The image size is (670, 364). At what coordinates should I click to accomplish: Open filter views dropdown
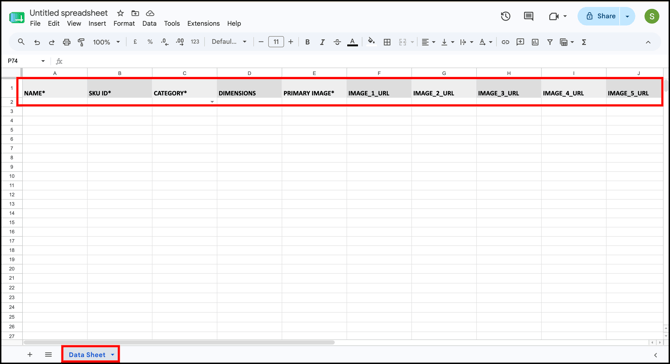click(x=566, y=42)
